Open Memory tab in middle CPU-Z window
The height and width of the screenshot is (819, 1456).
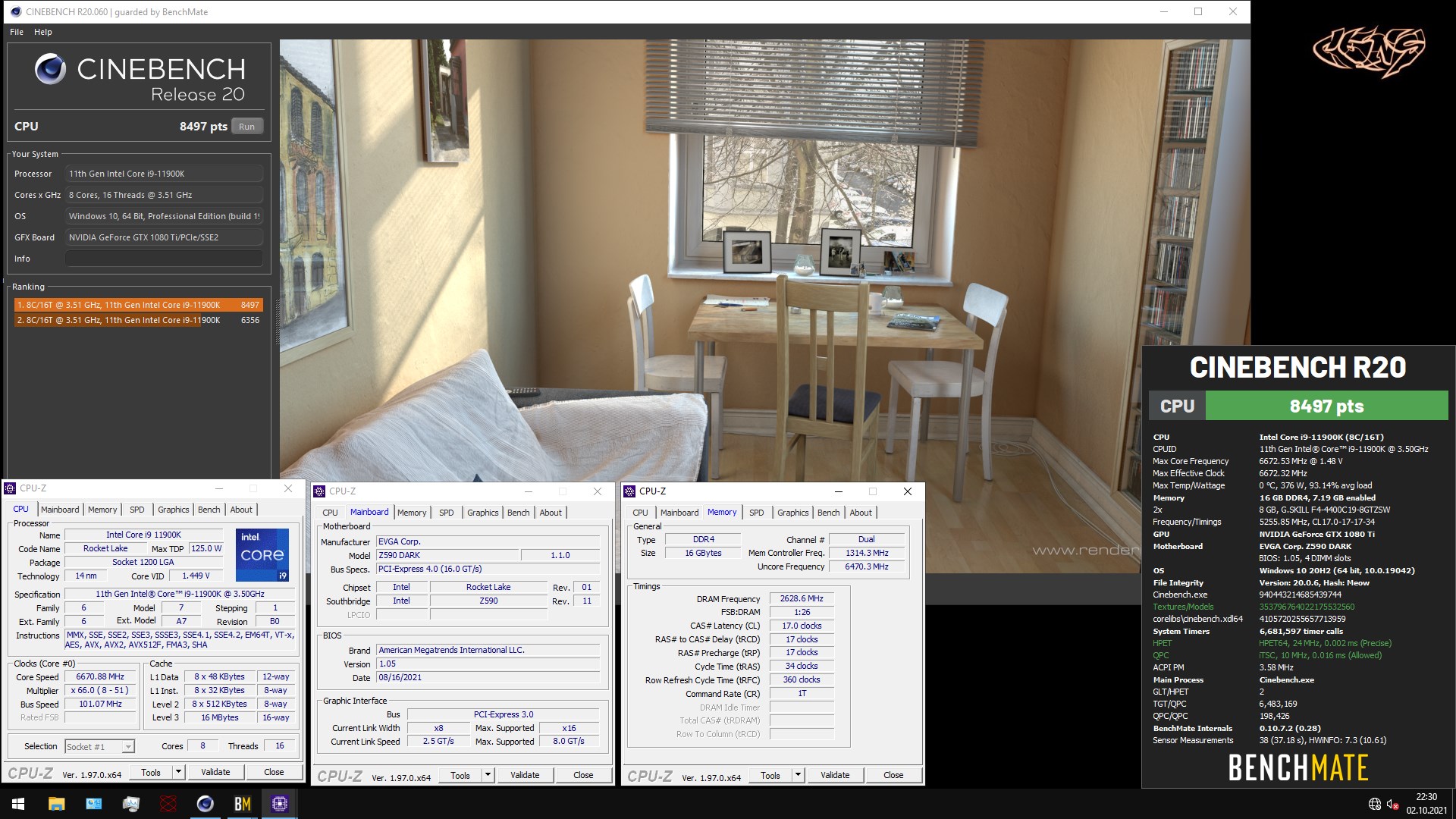click(x=412, y=513)
